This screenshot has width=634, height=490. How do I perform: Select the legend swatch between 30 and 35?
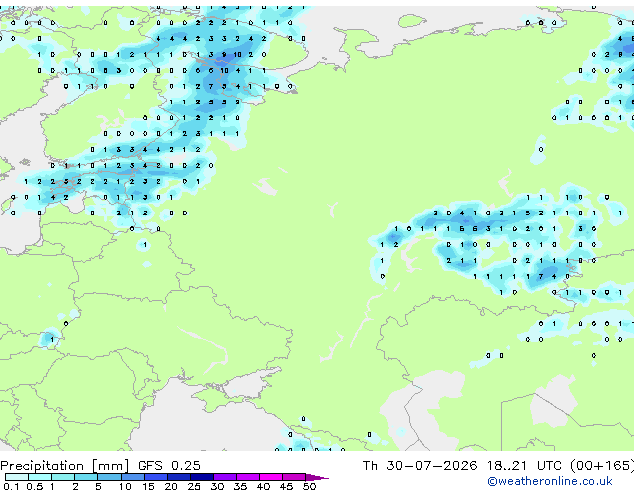coord(225,477)
